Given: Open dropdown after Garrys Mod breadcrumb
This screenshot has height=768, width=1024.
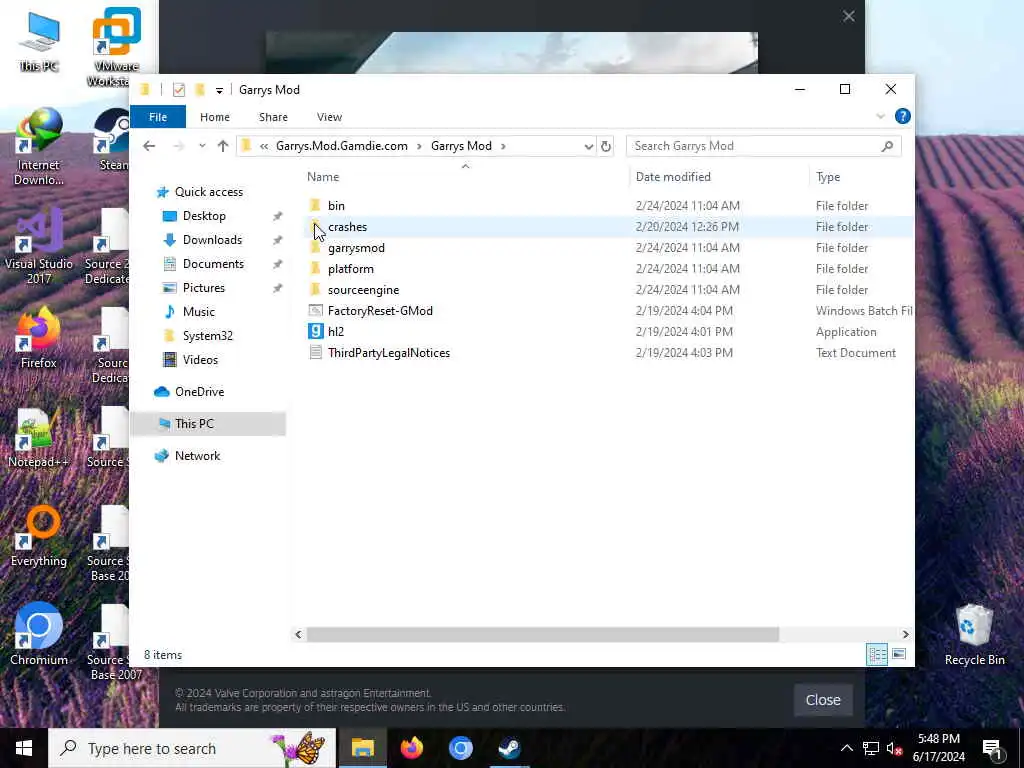Looking at the screenshot, I should (x=503, y=146).
